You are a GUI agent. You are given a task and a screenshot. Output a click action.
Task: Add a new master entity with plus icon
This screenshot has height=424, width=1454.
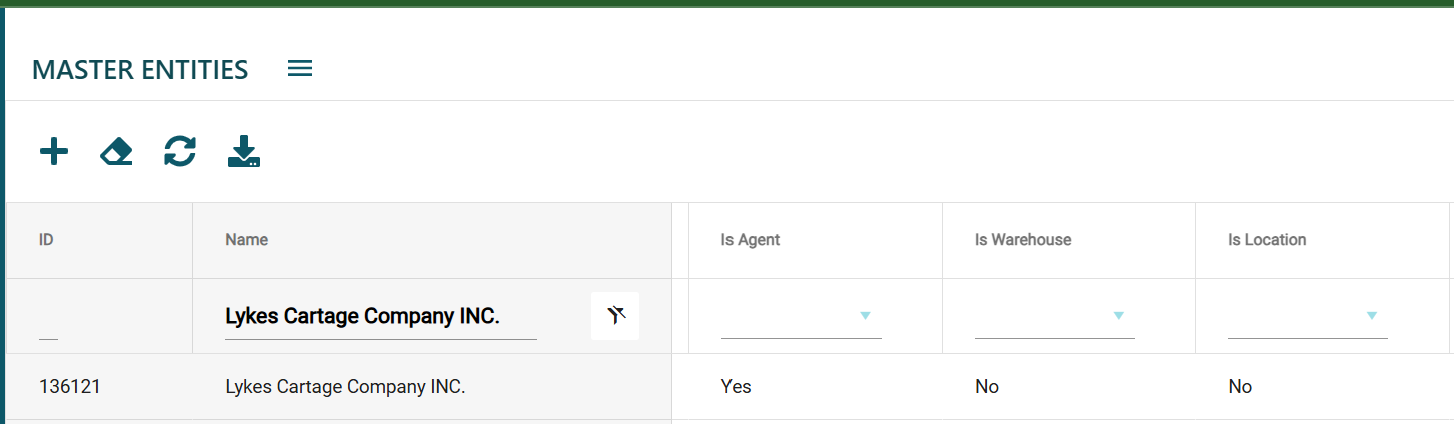(53, 152)
